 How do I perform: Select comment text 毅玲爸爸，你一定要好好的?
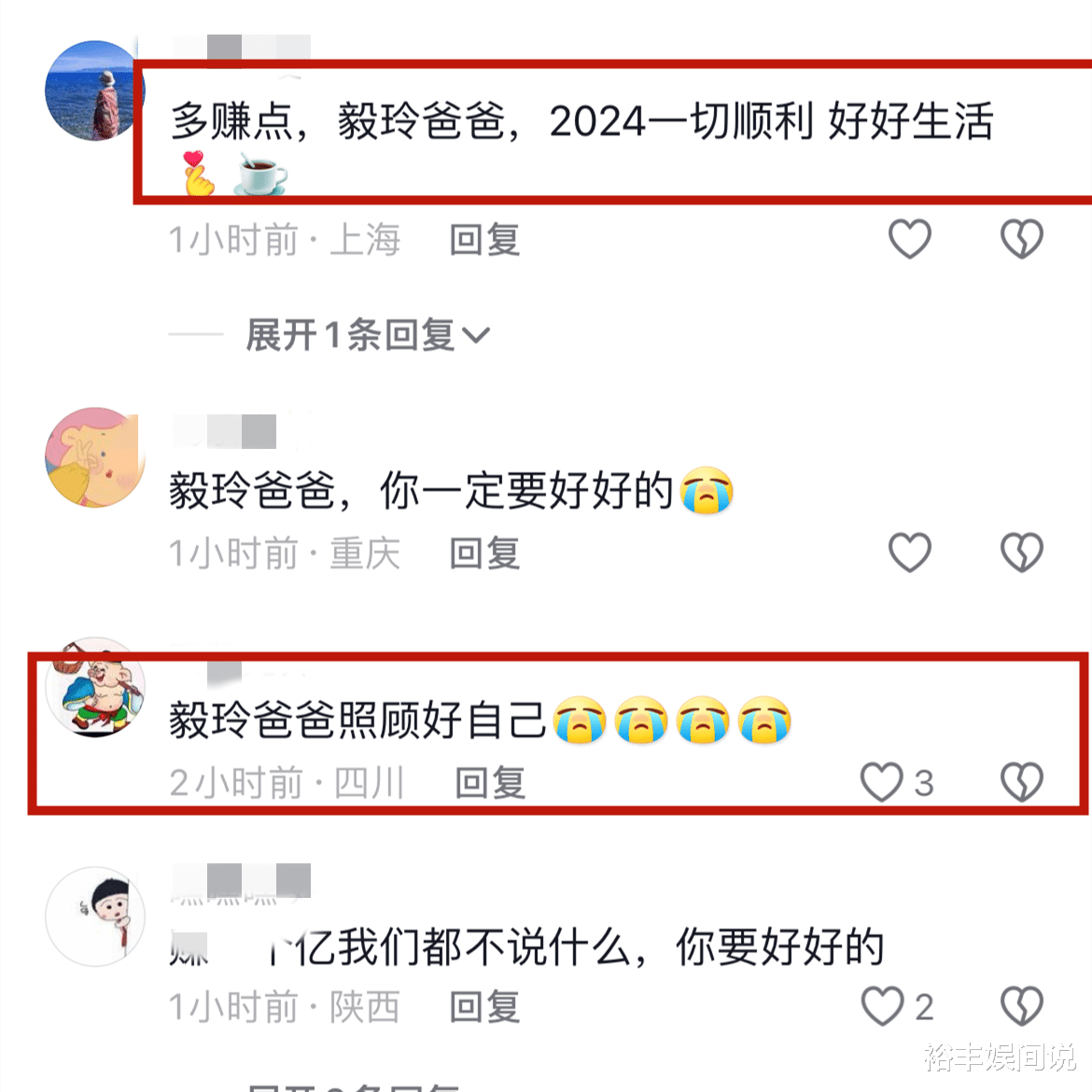click(x=421, y=490)
